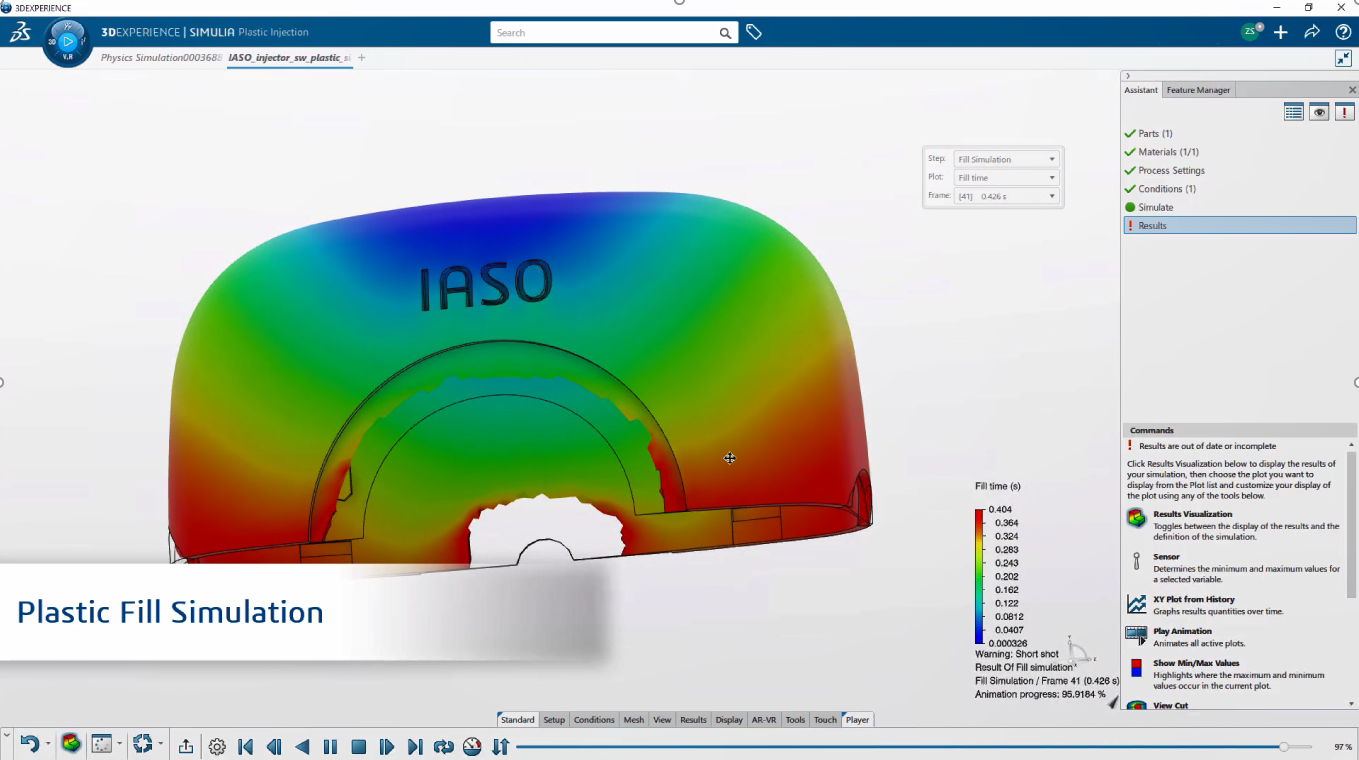Screen dimensions: 1359x760
Task: Open the Mesh toolbar tab
Action: click(634, 720)
